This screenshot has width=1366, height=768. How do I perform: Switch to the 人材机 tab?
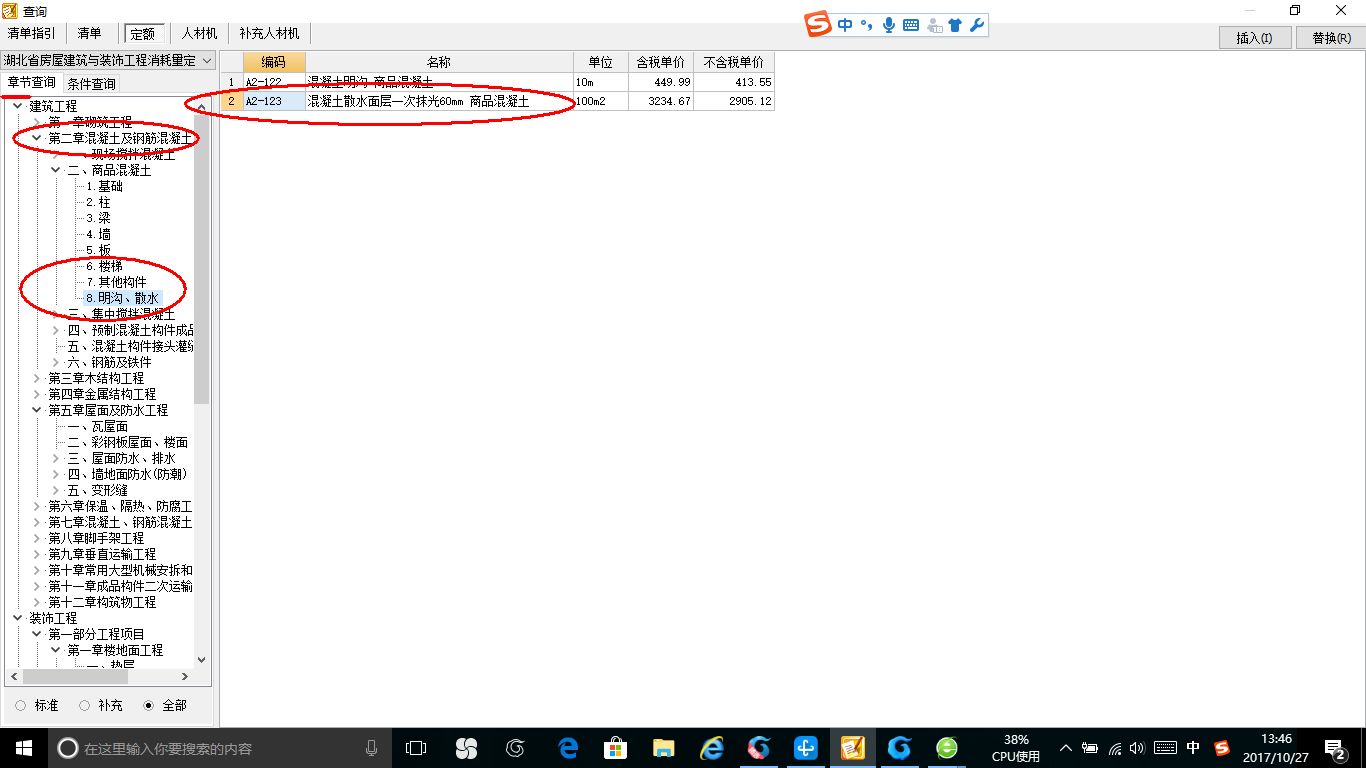199,34
